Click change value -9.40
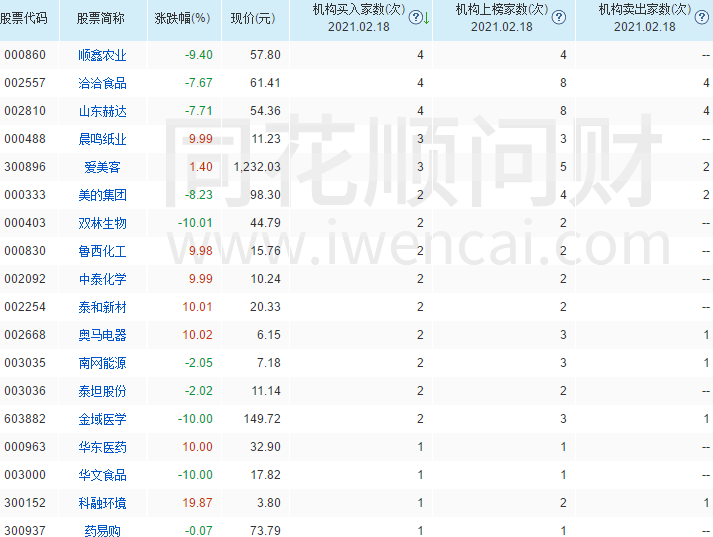The width and height of the screenshot is (713, 537). tap(198, 55)
